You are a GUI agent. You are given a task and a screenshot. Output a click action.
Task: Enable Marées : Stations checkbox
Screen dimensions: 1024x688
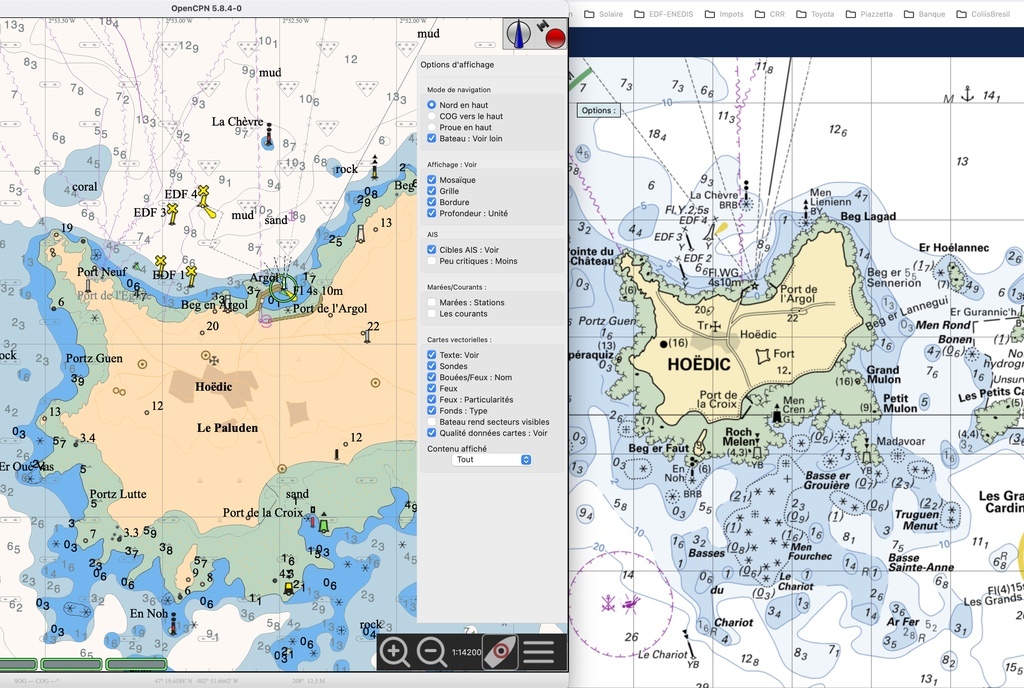click(x=432, y=303)
